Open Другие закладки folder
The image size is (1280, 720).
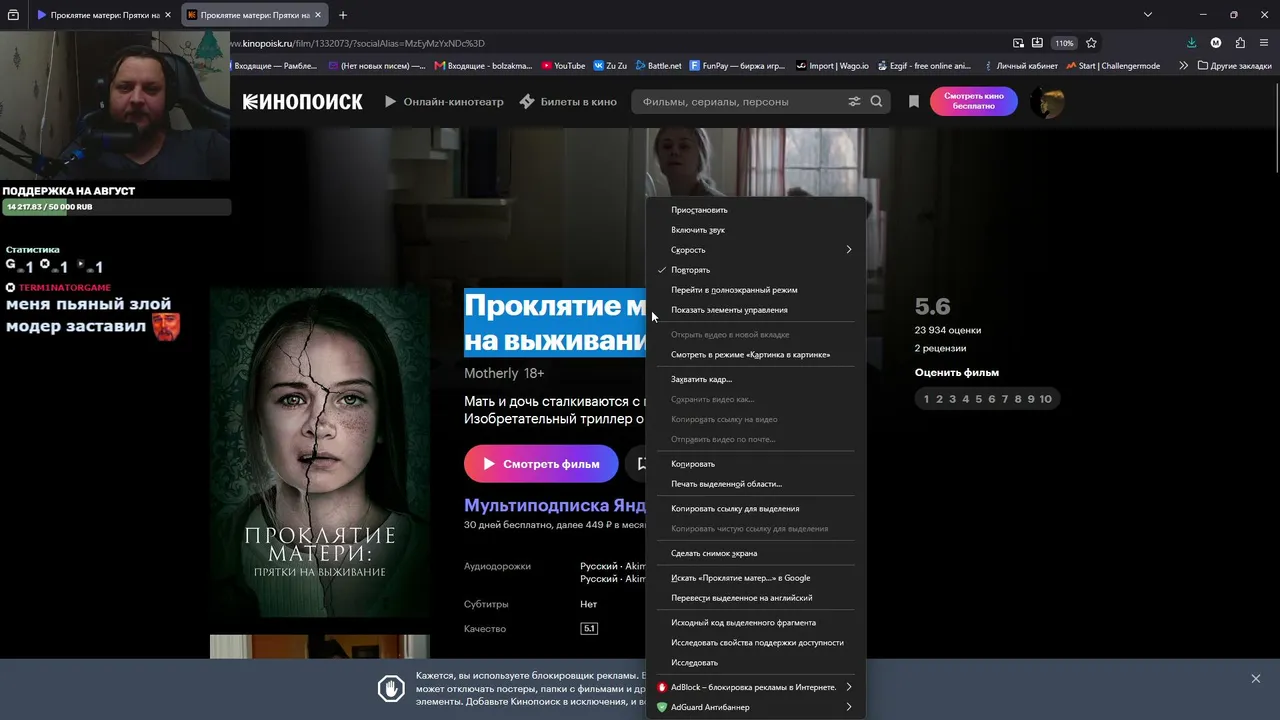click(x=1233, y=66)
